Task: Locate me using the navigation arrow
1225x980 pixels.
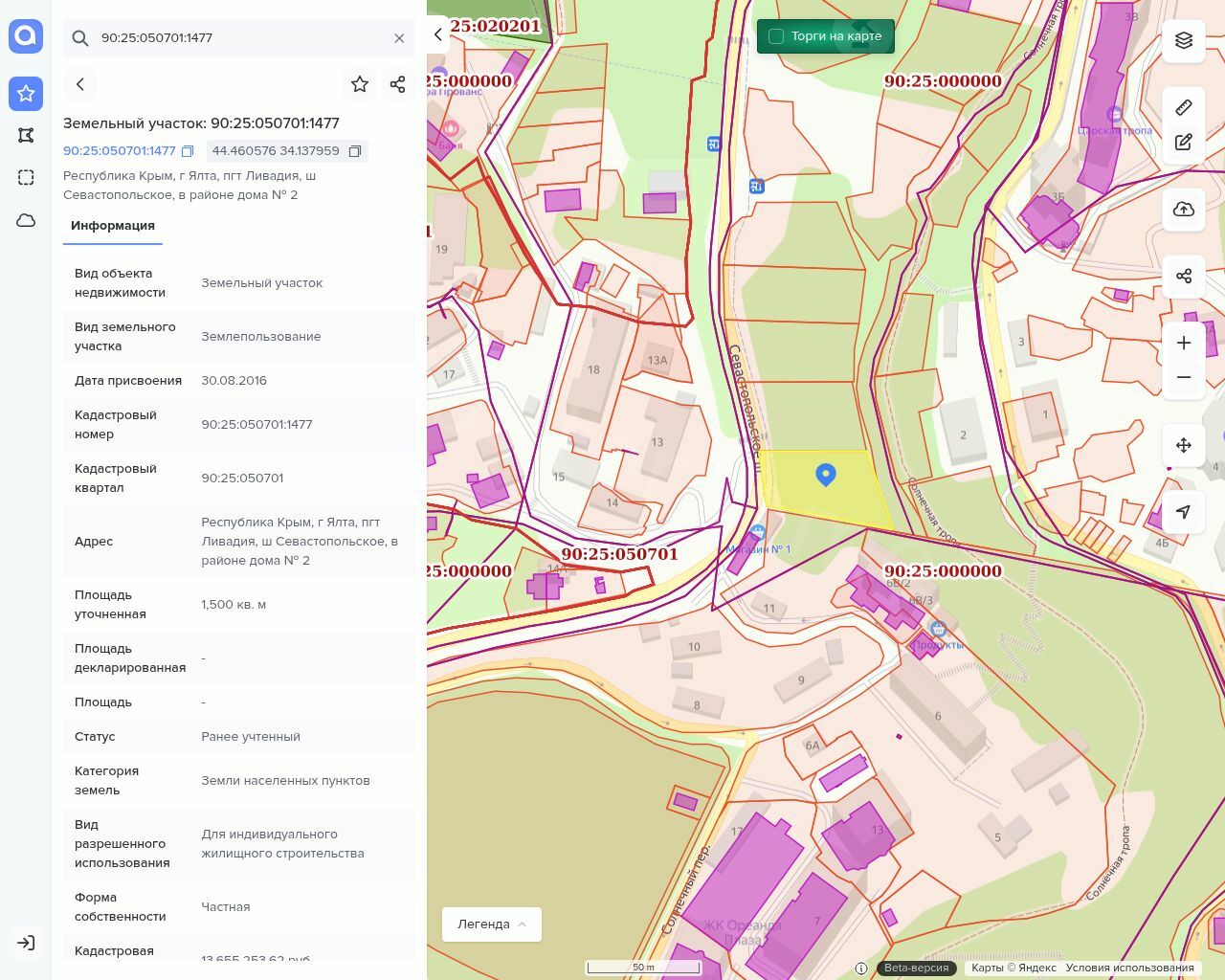Action: tap(1184, 512)
